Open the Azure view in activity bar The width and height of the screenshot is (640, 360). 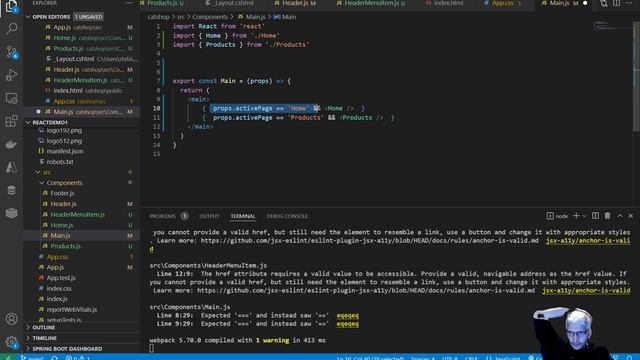[x=11, y=167]
